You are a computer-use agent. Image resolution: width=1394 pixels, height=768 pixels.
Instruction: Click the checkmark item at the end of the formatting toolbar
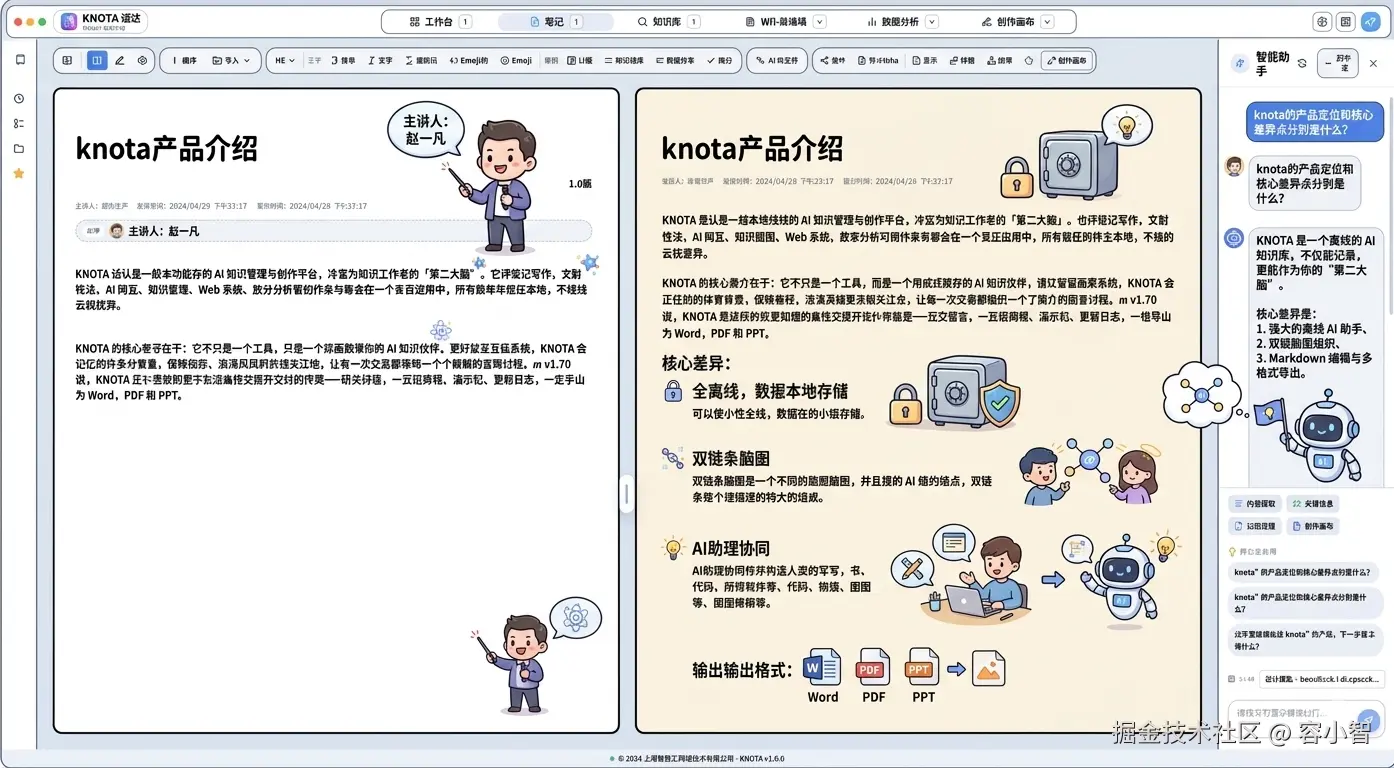pos(720,60)
